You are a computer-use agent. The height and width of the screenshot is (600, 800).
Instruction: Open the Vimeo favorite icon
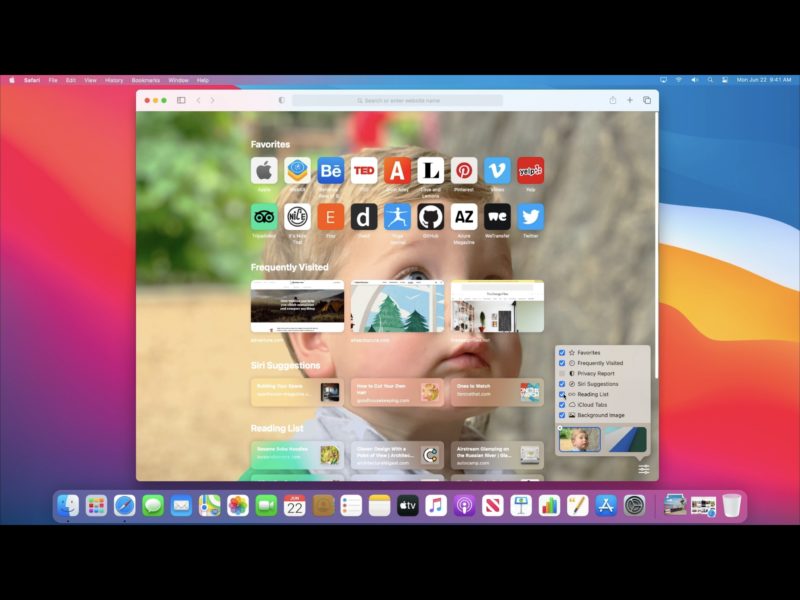click(497, 170)
